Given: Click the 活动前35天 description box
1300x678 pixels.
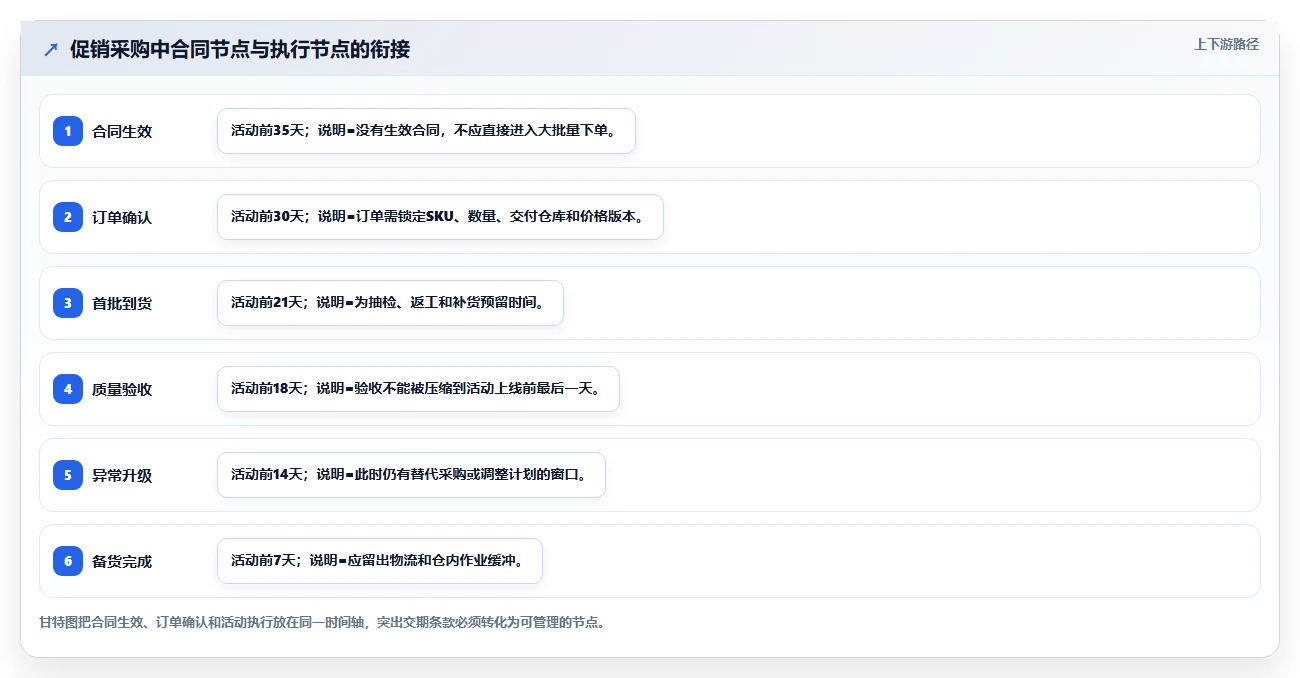Looking at the screenshot, I should point(426,131).
